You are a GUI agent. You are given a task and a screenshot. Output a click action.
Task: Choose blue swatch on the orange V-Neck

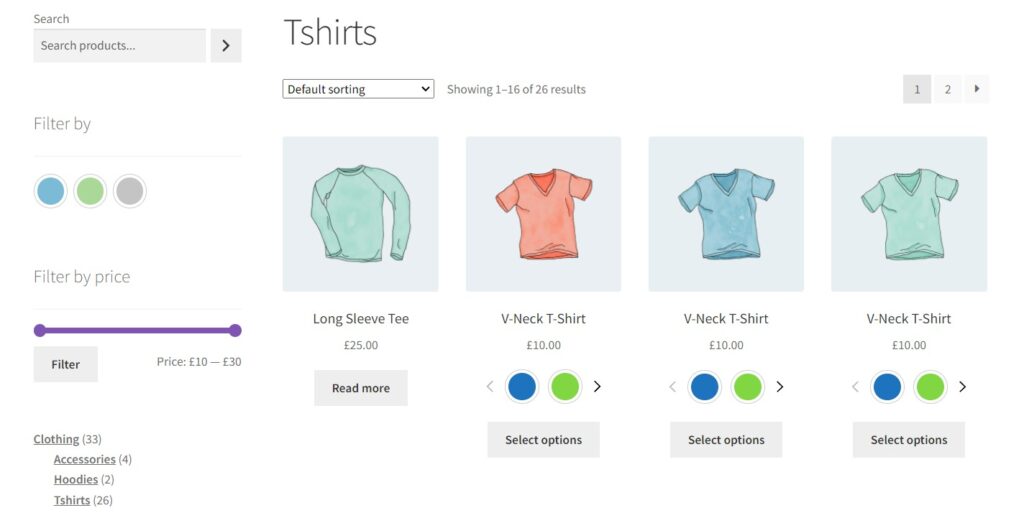pos(522,387)
